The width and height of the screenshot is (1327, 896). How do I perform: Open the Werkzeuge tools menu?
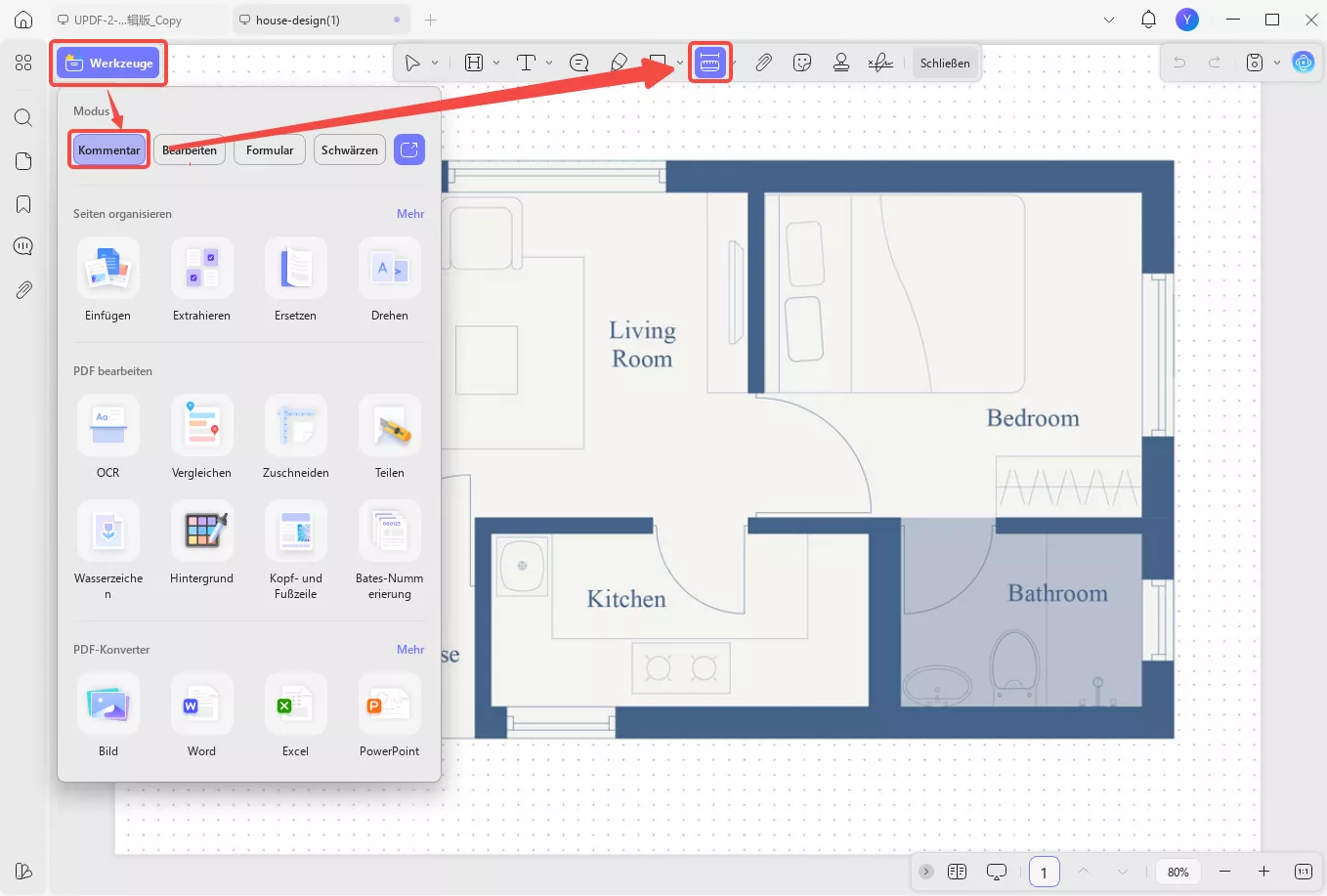point(108,64)
